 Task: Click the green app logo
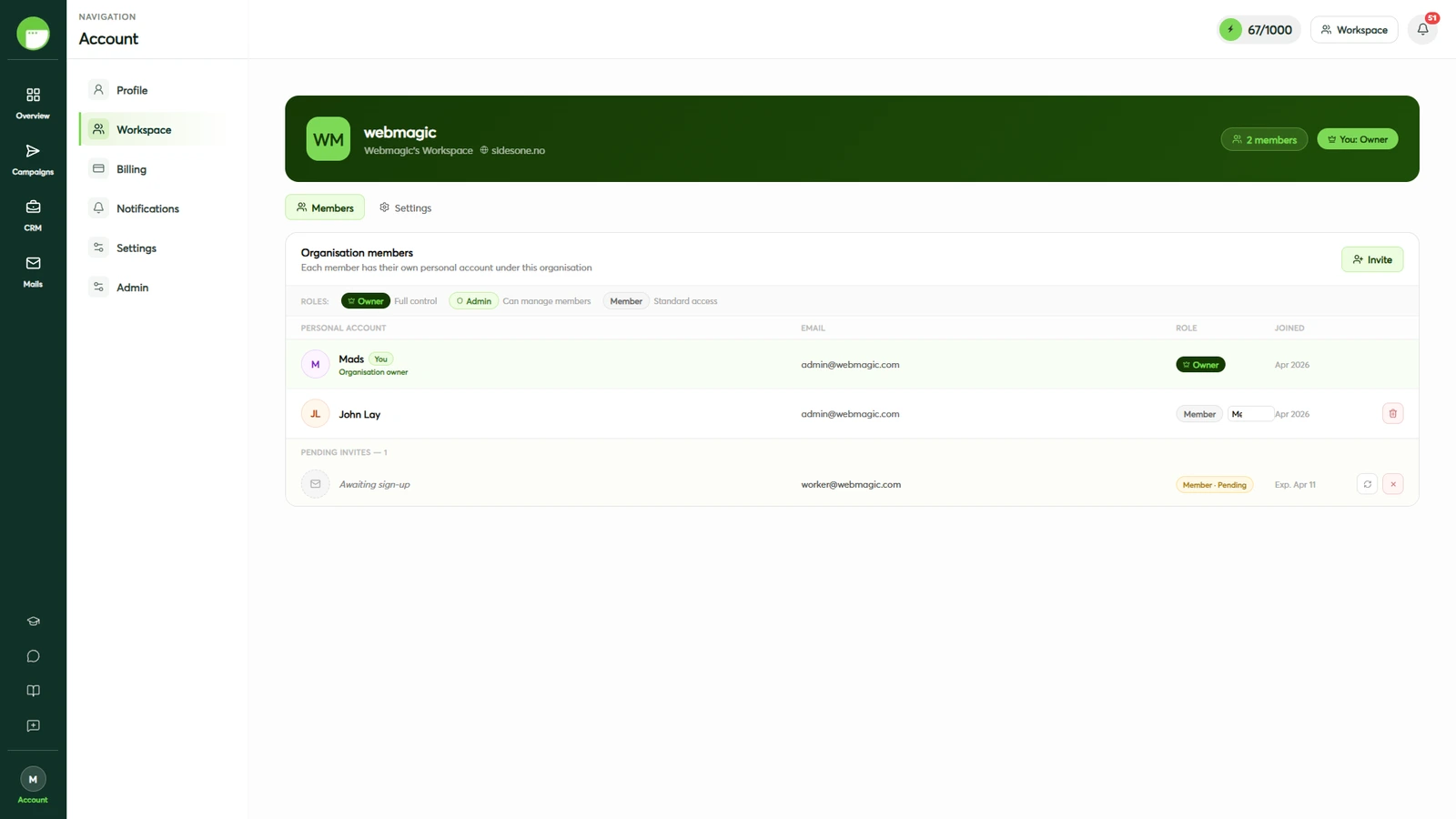(34, 34)
